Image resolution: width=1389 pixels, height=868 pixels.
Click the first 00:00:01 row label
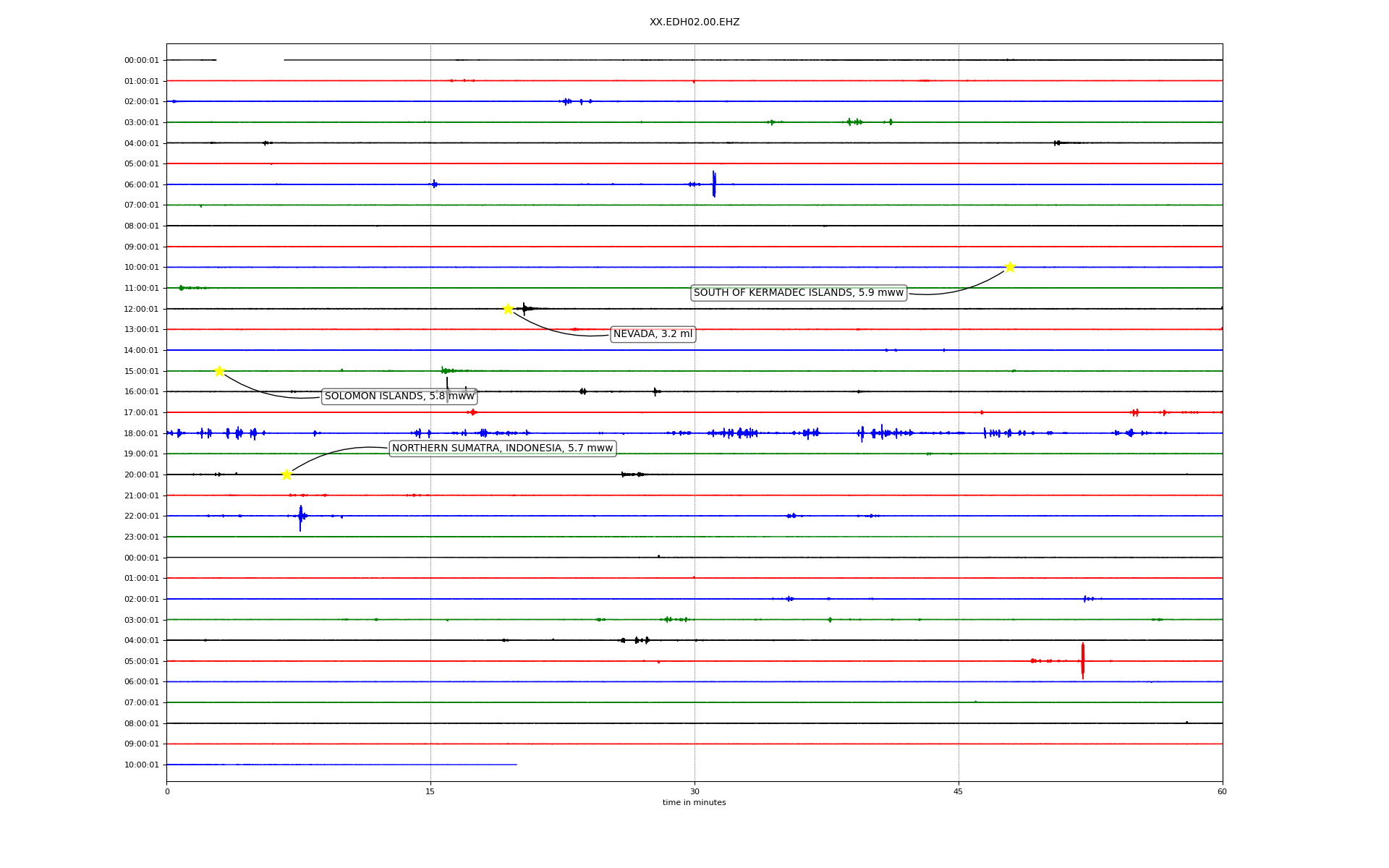click(141, 61)
